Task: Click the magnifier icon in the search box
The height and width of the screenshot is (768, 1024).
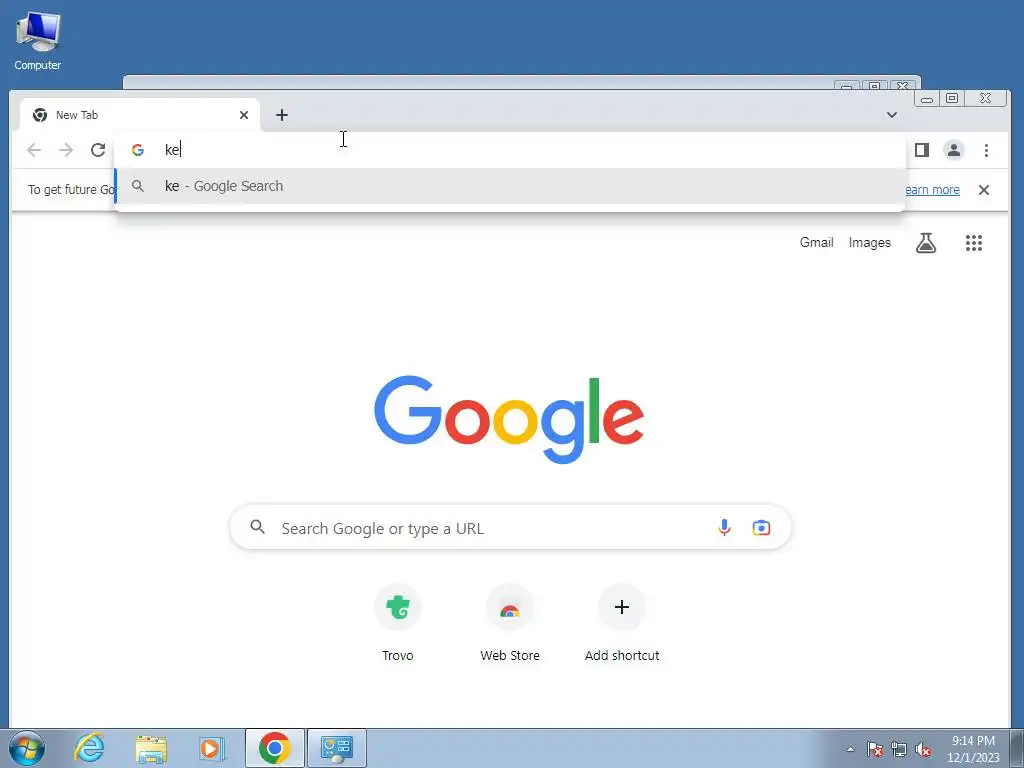Action: click(x=258, y=527)
